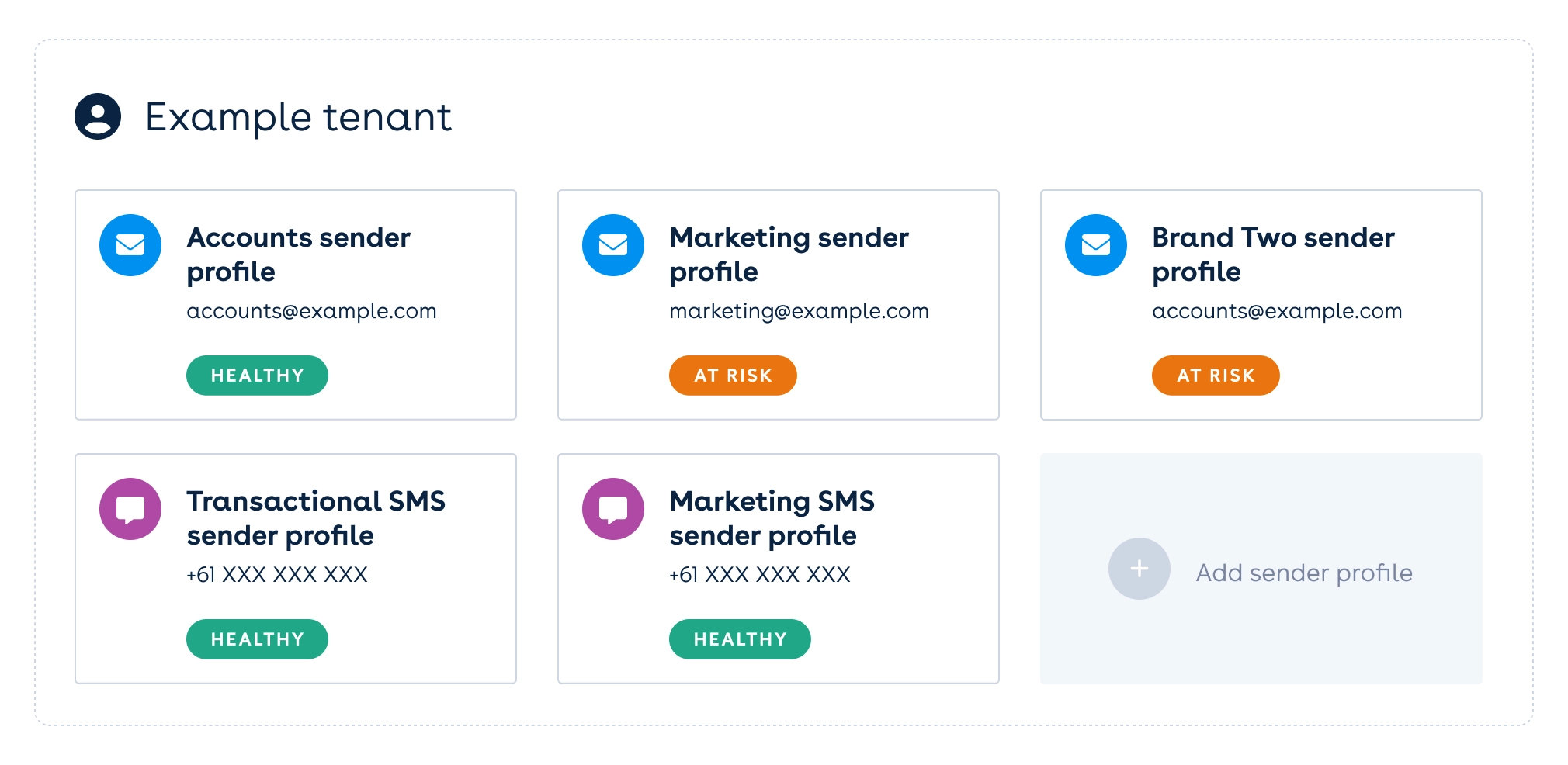Click AT RISK badge on Marketing sender profile
The height and width of the screenshot is (765, 1568).
733,376
